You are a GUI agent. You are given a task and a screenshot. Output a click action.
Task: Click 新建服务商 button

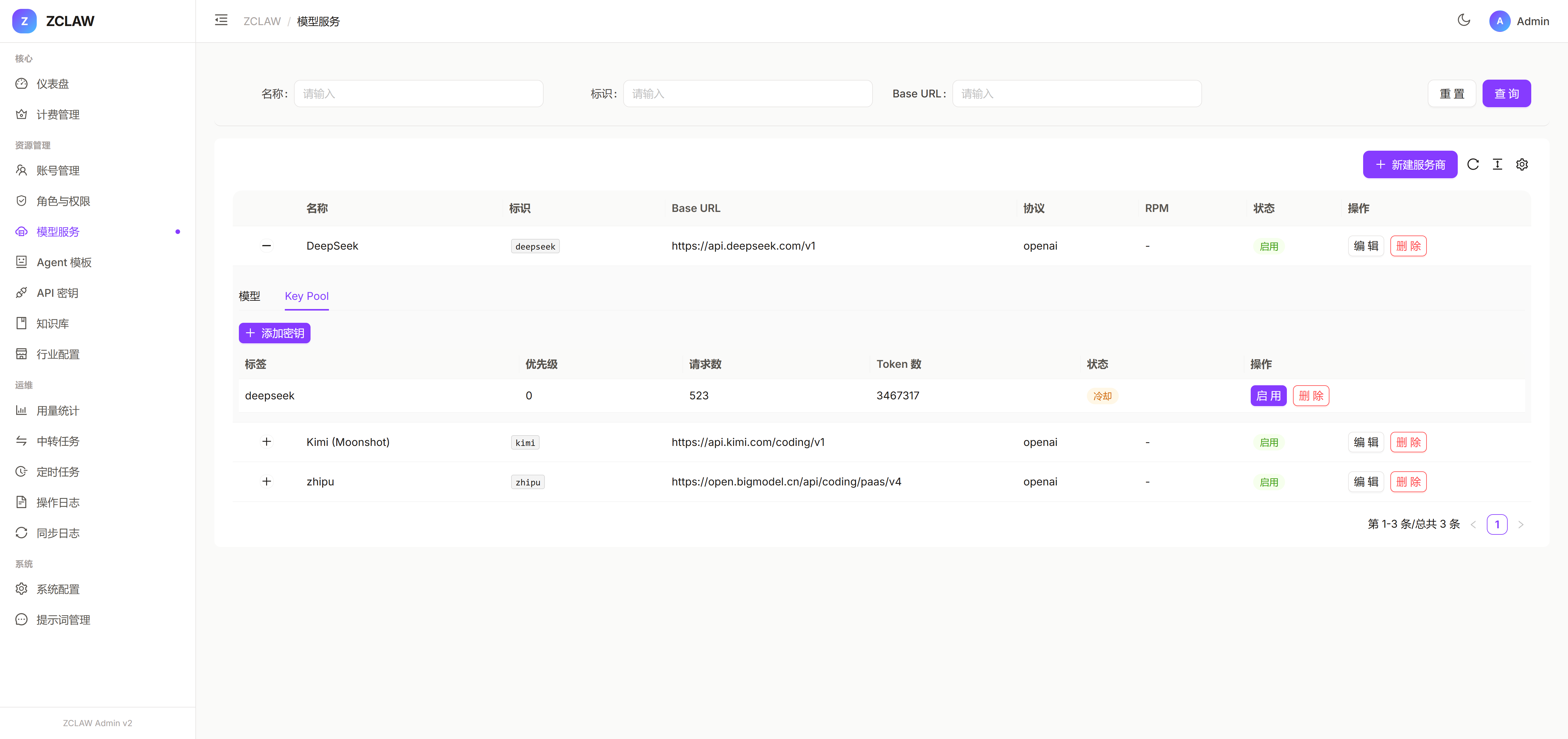1409,164
